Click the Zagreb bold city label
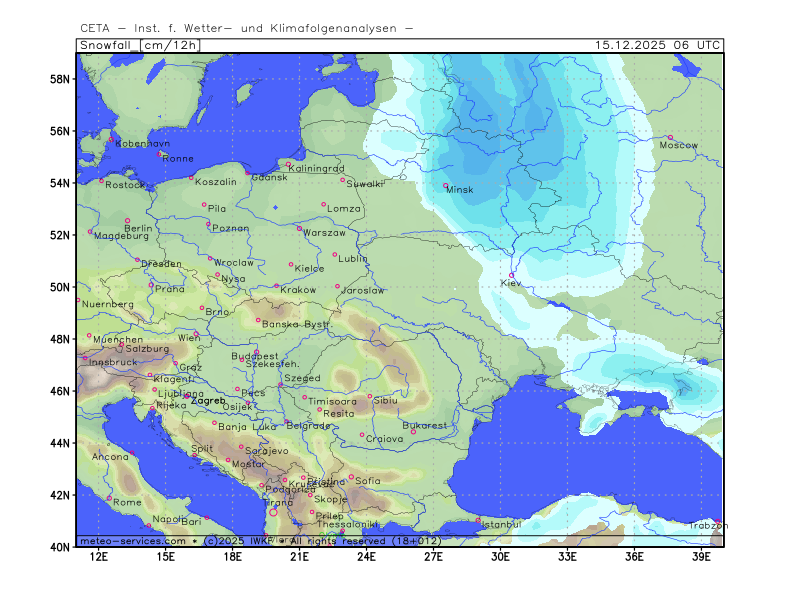Viewport: 800px width, 600px height. tap(208, 401)
